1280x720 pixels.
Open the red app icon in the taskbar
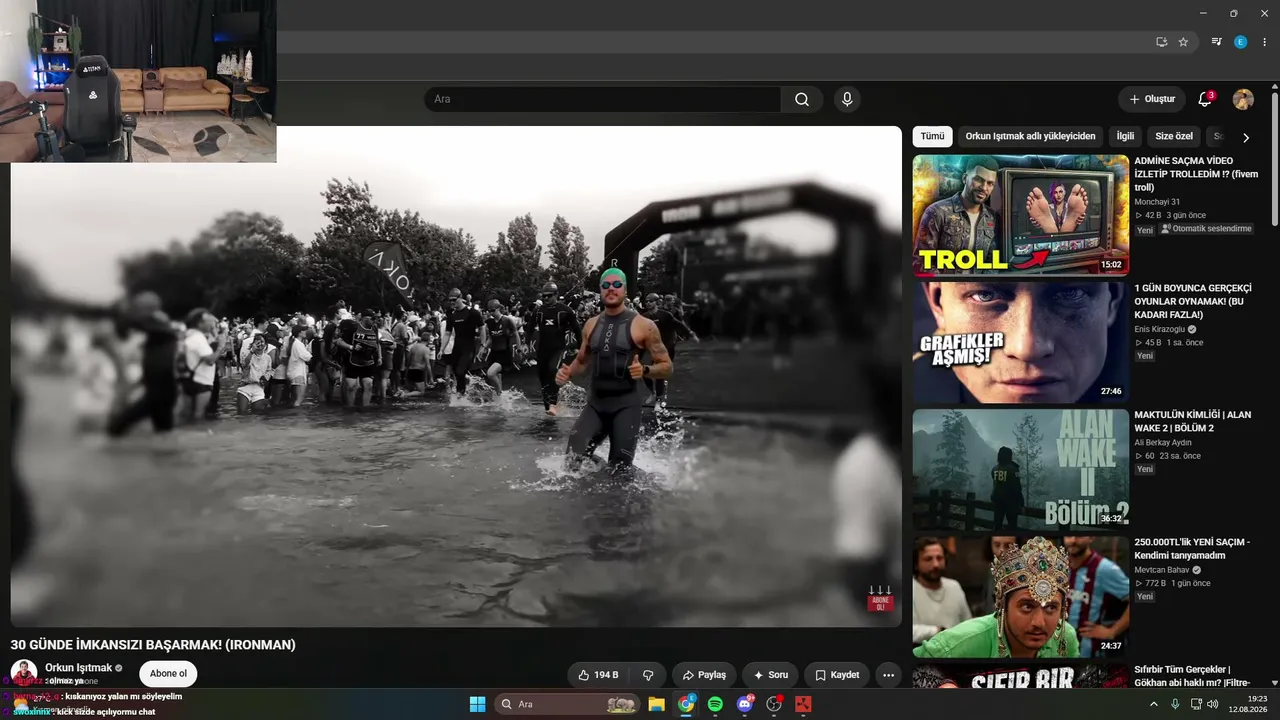pyautogui.click(x=802, y=704)
